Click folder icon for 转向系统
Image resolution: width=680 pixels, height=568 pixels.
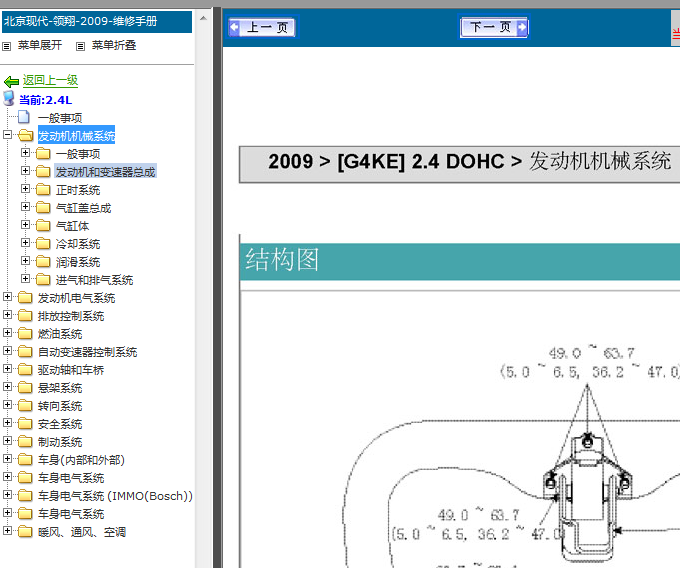pos(25,405)
